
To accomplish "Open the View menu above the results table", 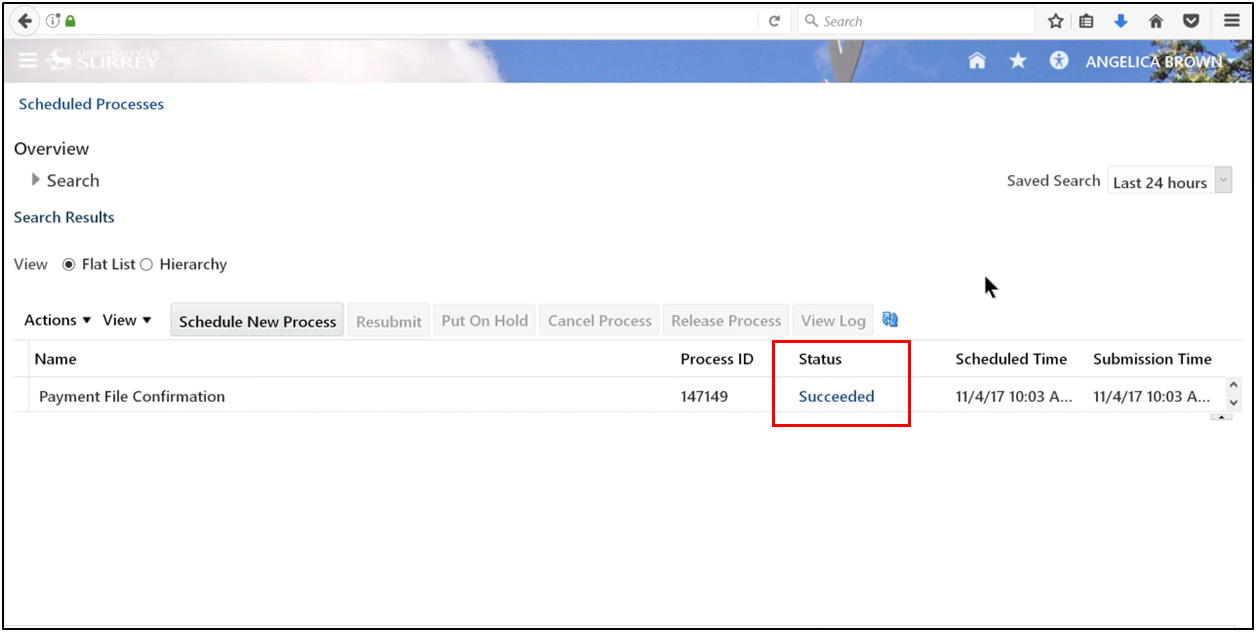I will (x=126, y=319).
